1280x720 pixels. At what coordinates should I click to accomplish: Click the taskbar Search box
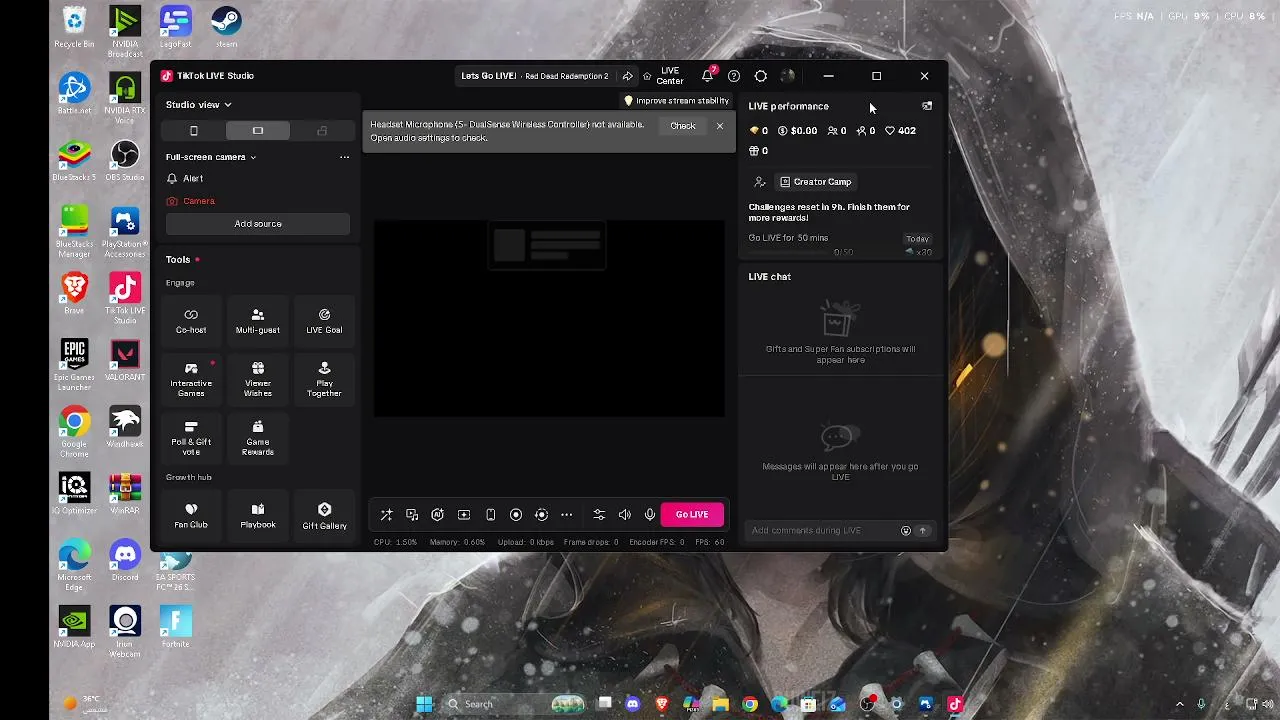[x=515, y=704]
